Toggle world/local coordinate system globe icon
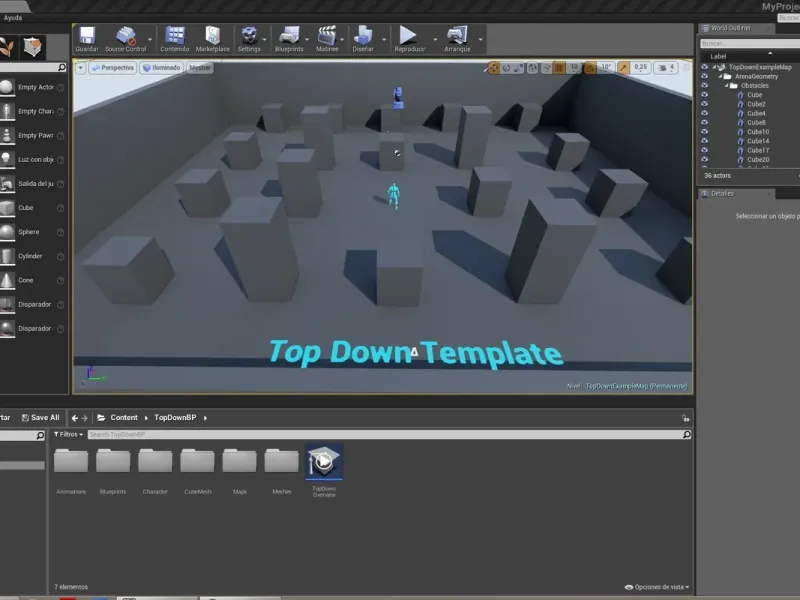The height and width of the screenshot is (600, 800). (532, 67)
